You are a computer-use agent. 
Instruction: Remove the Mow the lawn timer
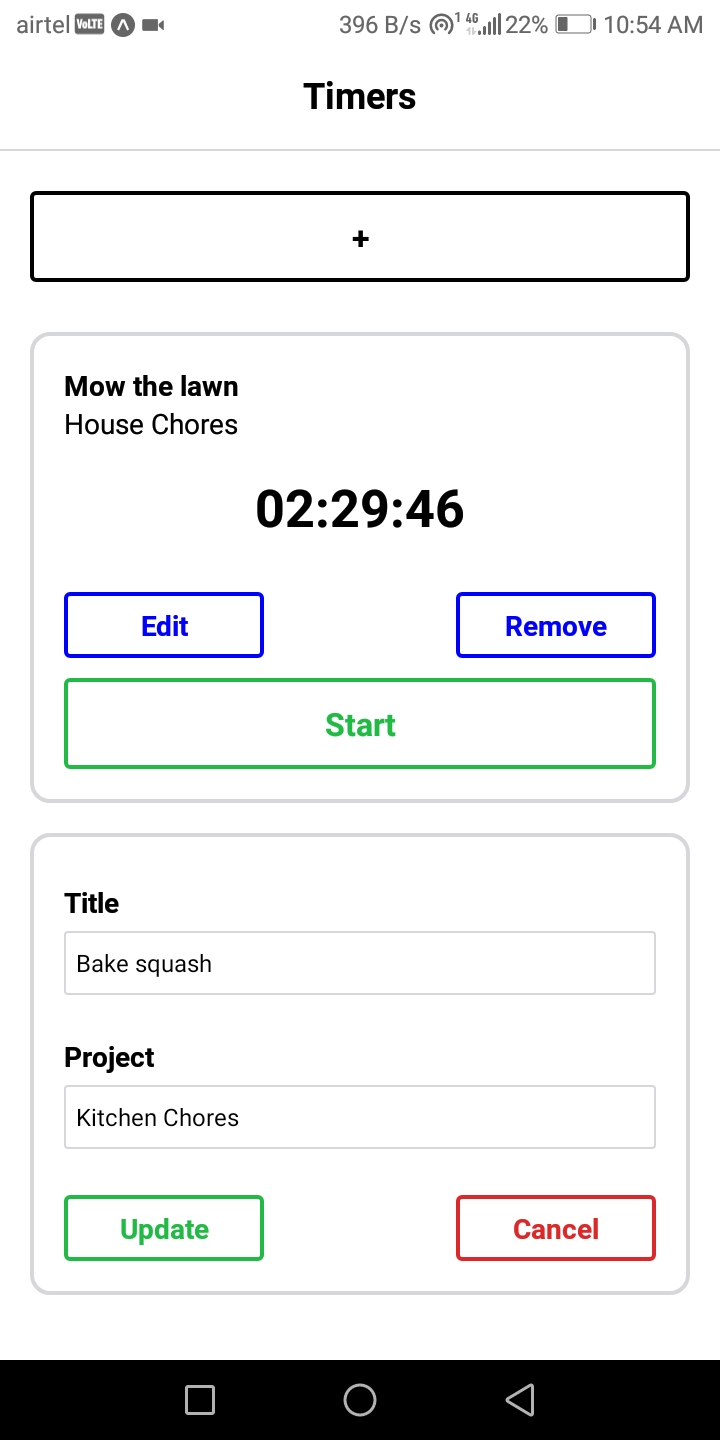[x=556, y=625]
